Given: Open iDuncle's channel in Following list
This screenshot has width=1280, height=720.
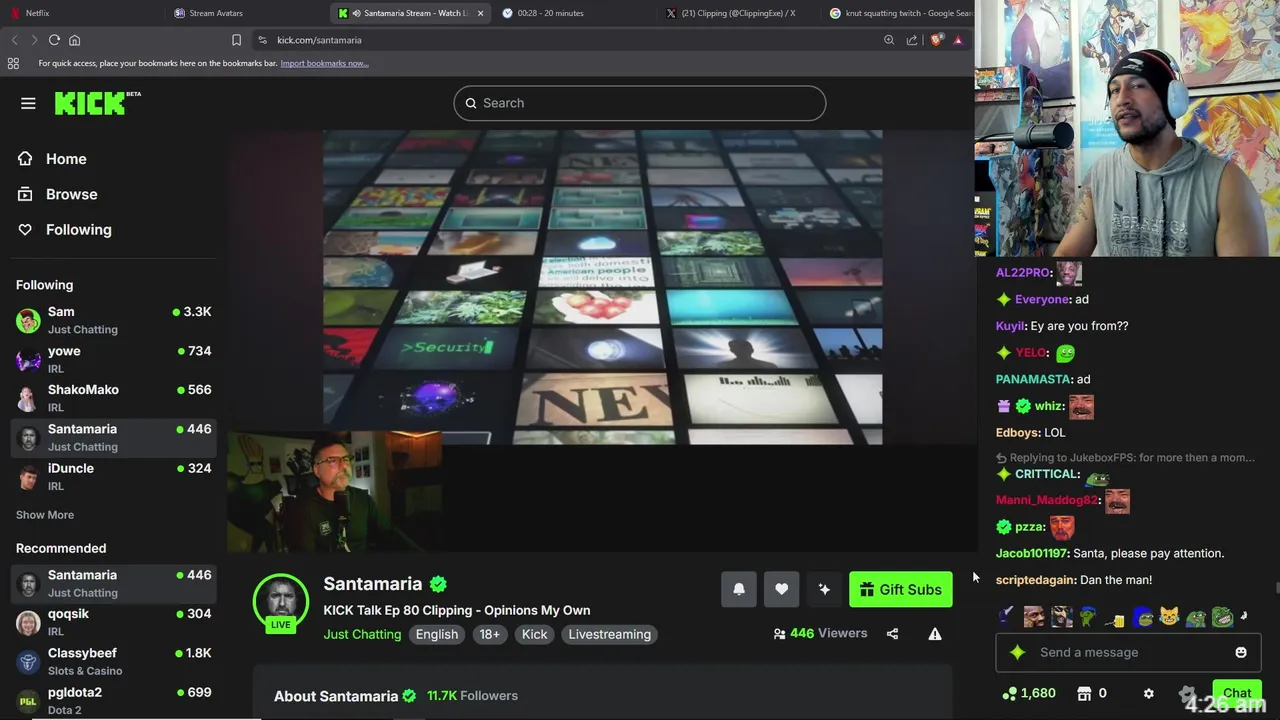Looking at the screenshot, I should (x=114, y=476).
